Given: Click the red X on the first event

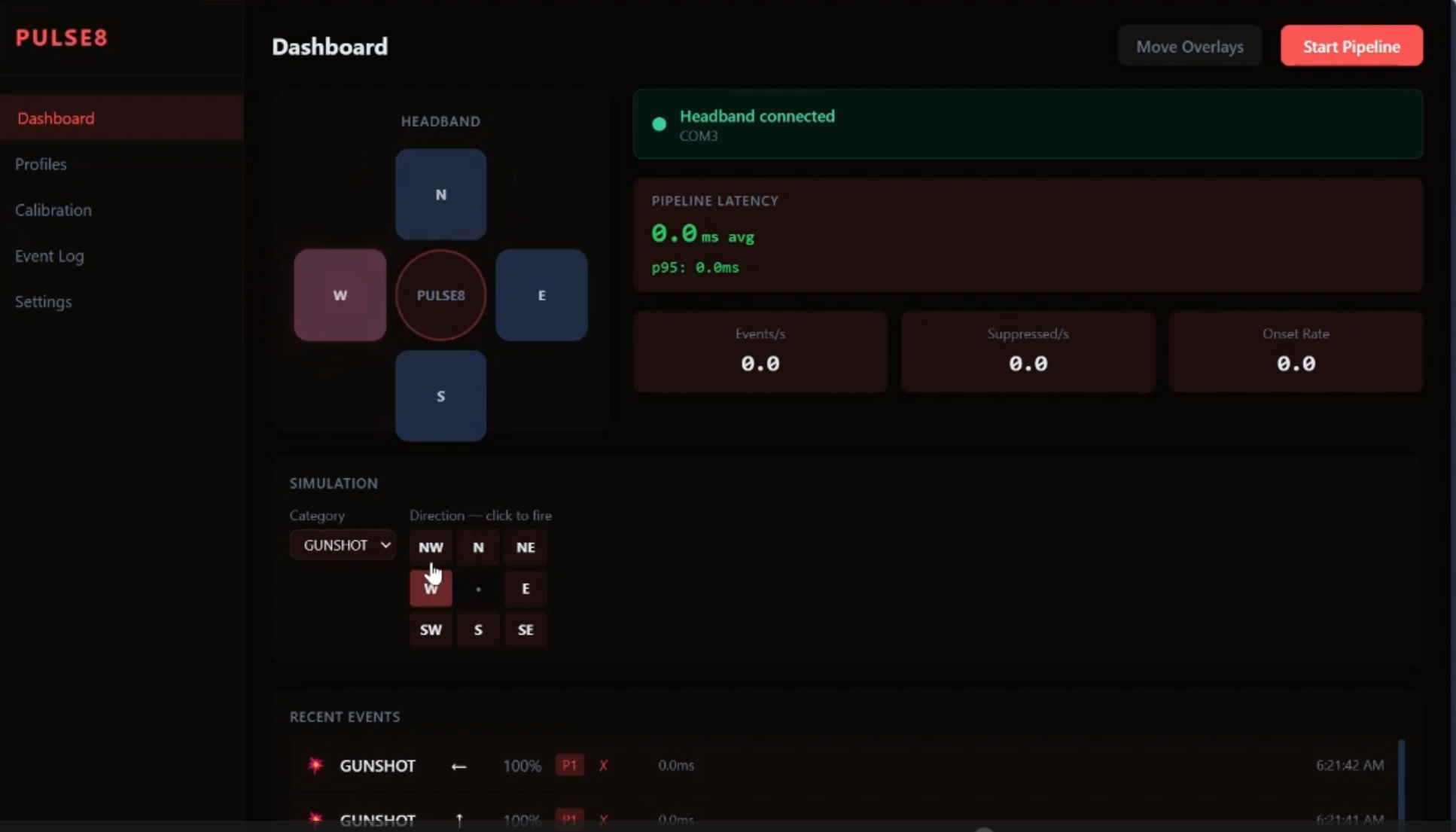Looking at the screenshot, I should coord(603,766).
